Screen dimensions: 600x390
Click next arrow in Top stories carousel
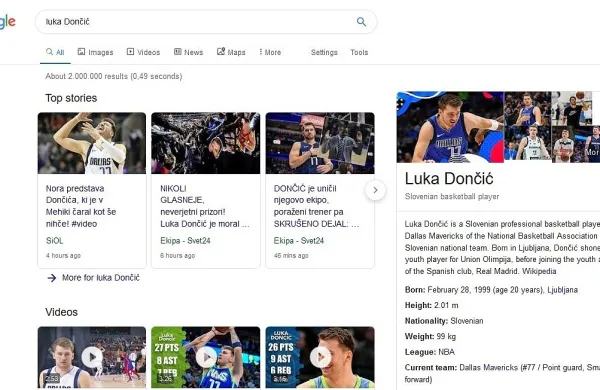tap(375, 190)
